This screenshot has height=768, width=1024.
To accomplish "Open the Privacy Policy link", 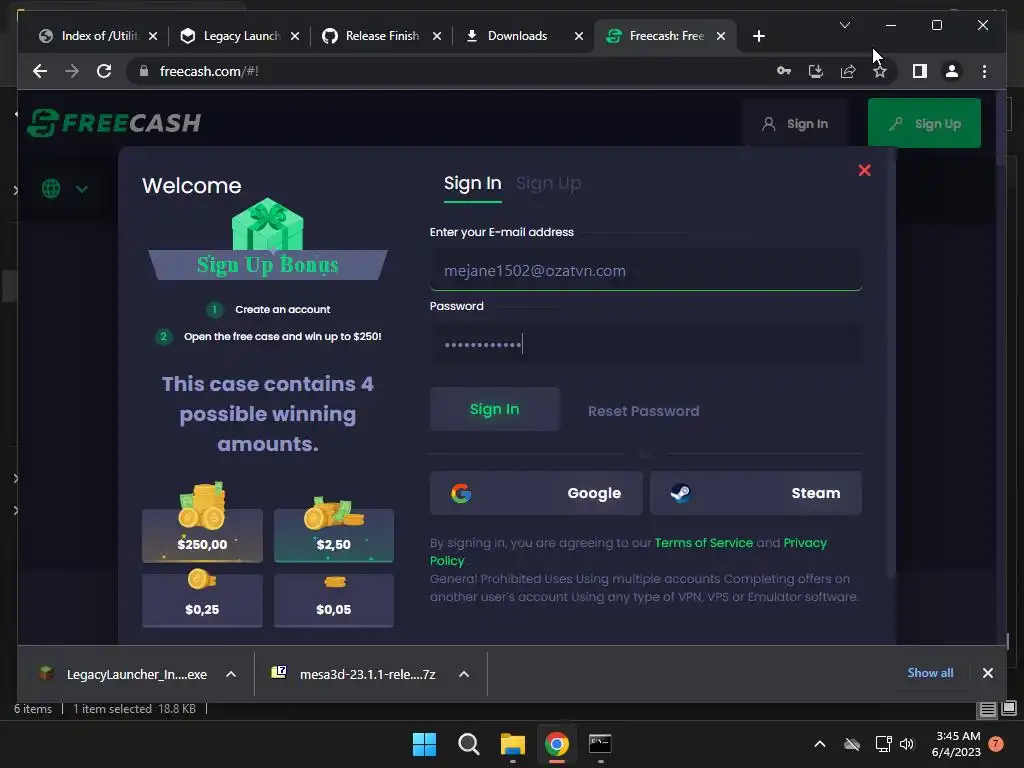I will pyautogui.click(x=805, y=543).
